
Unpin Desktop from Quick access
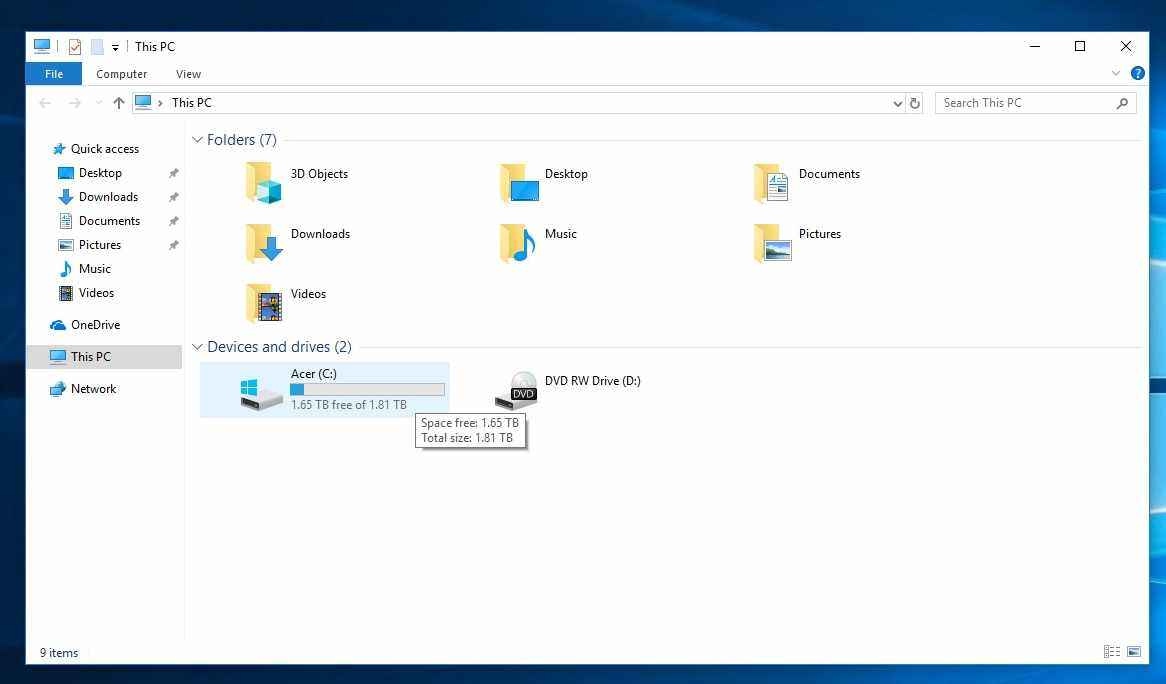[173, 173]
